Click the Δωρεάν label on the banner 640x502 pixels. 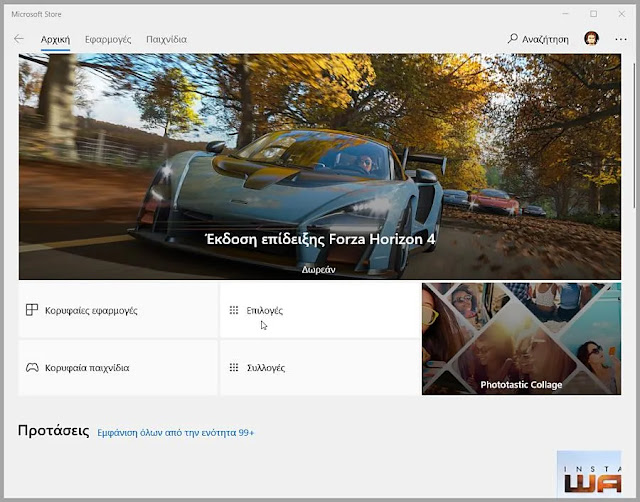pos(319,270)
